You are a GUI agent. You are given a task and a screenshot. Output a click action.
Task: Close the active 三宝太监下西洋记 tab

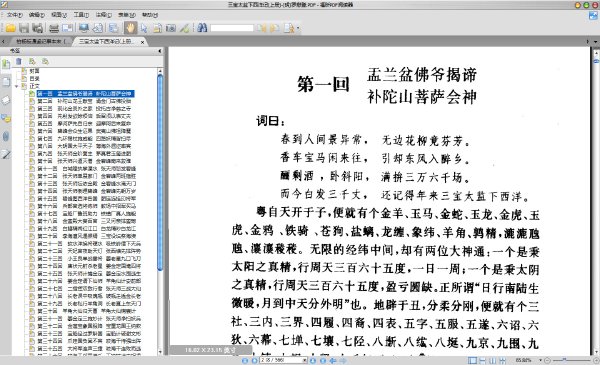click(x=142, y=42)
